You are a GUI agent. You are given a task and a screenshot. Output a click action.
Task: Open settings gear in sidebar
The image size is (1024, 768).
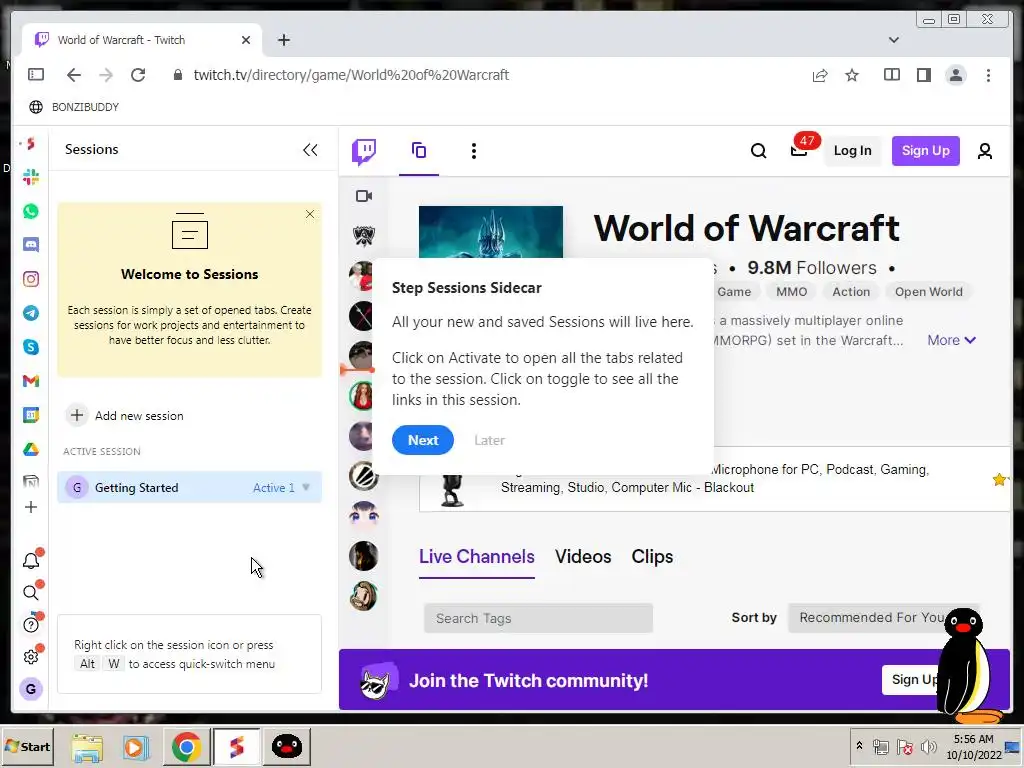pyautogui.click(x=31, y=657)
